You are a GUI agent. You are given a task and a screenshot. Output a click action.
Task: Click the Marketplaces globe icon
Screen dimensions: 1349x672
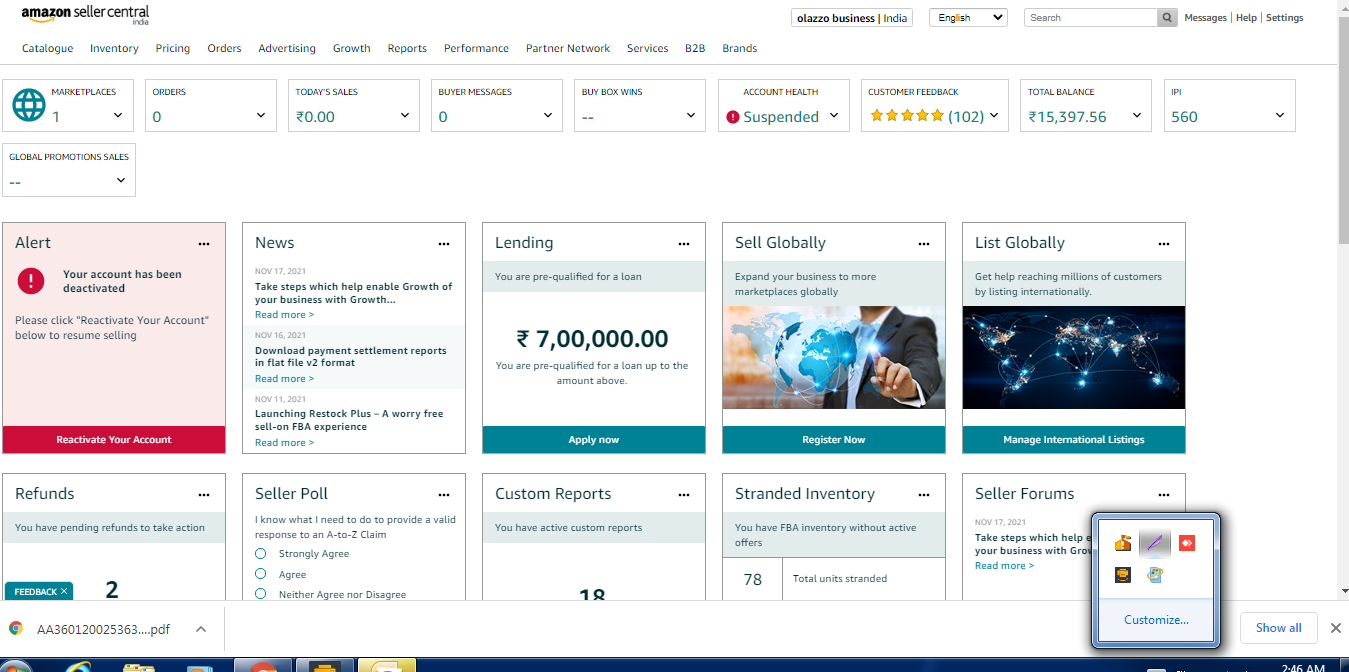[x=29, y=106]
